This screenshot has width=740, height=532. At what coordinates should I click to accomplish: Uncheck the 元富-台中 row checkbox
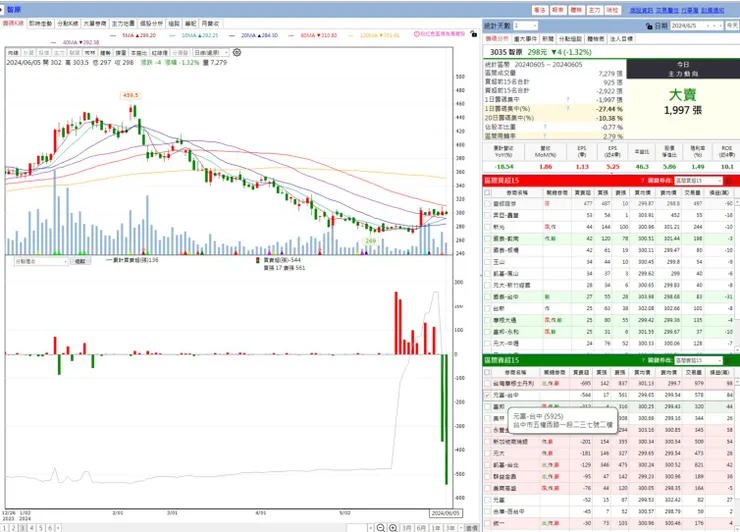487,395
